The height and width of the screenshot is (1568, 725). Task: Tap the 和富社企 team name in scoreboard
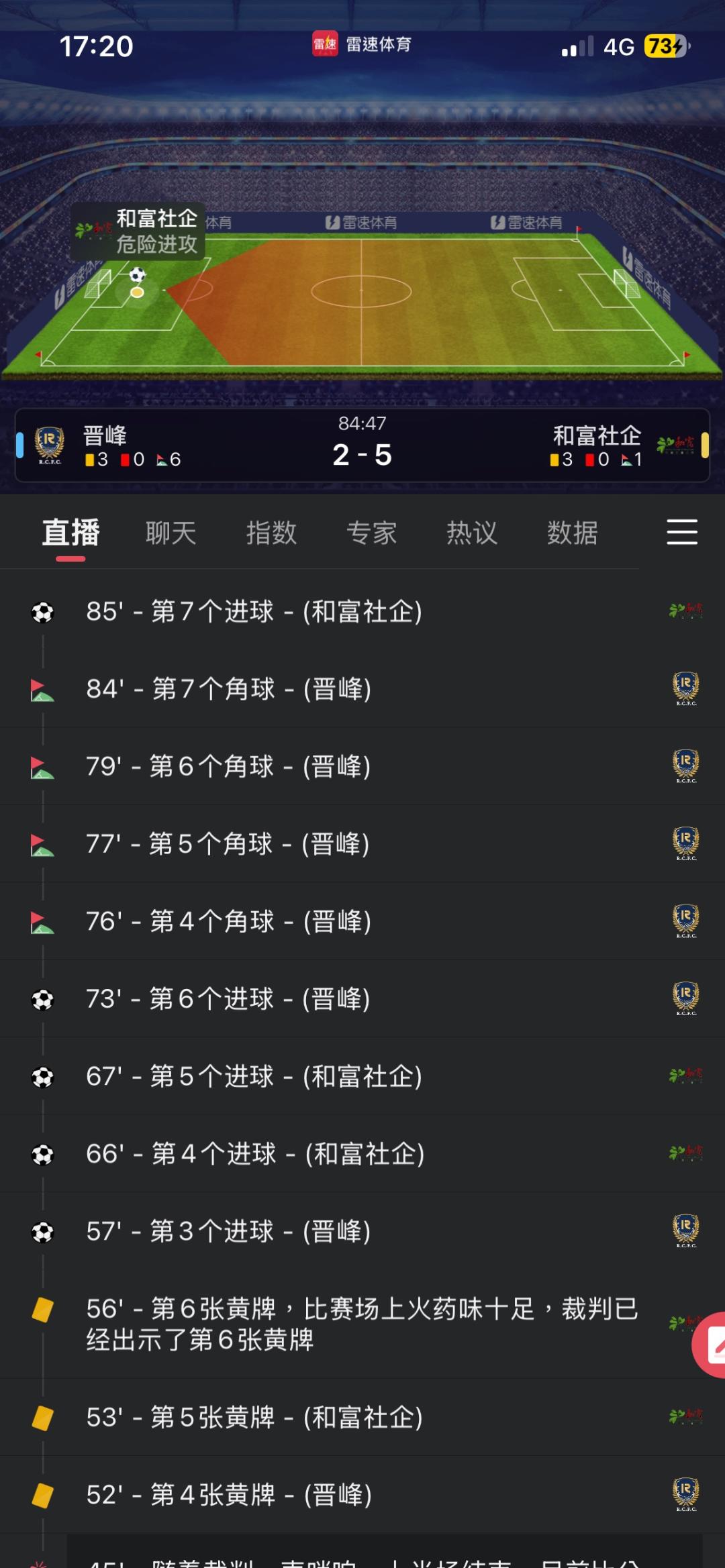(x=596, y=435)
